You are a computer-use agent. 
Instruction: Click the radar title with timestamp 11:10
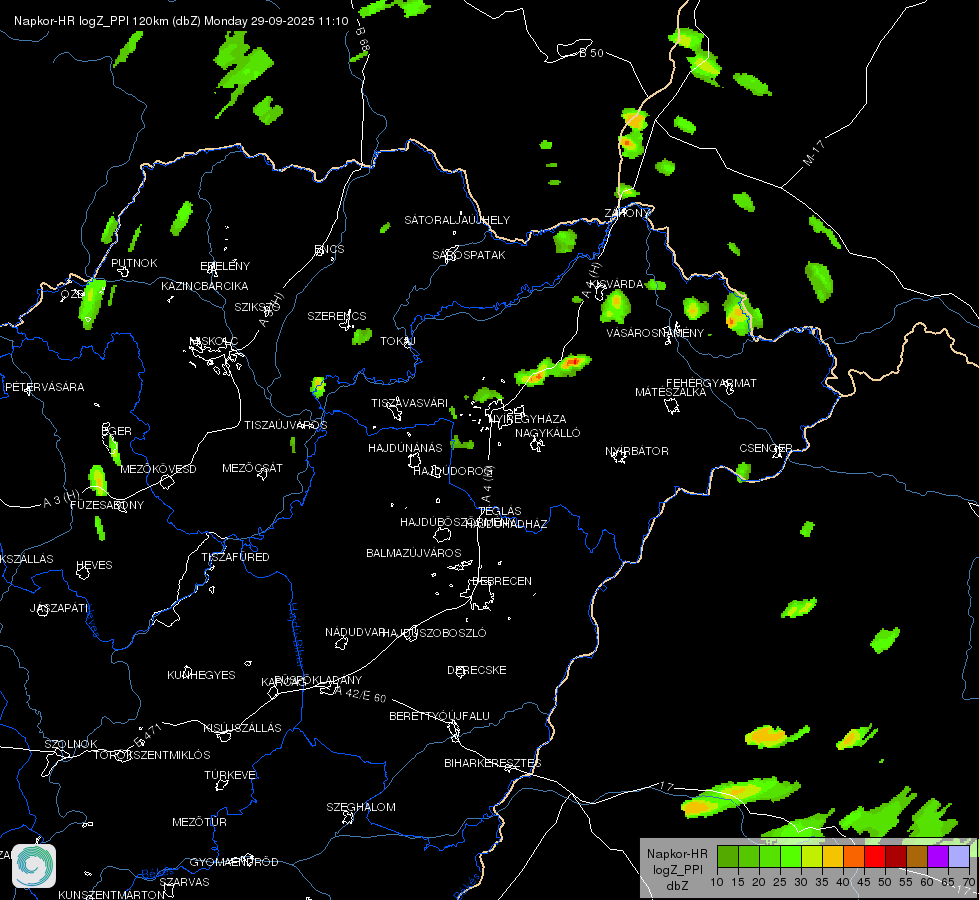181,21
